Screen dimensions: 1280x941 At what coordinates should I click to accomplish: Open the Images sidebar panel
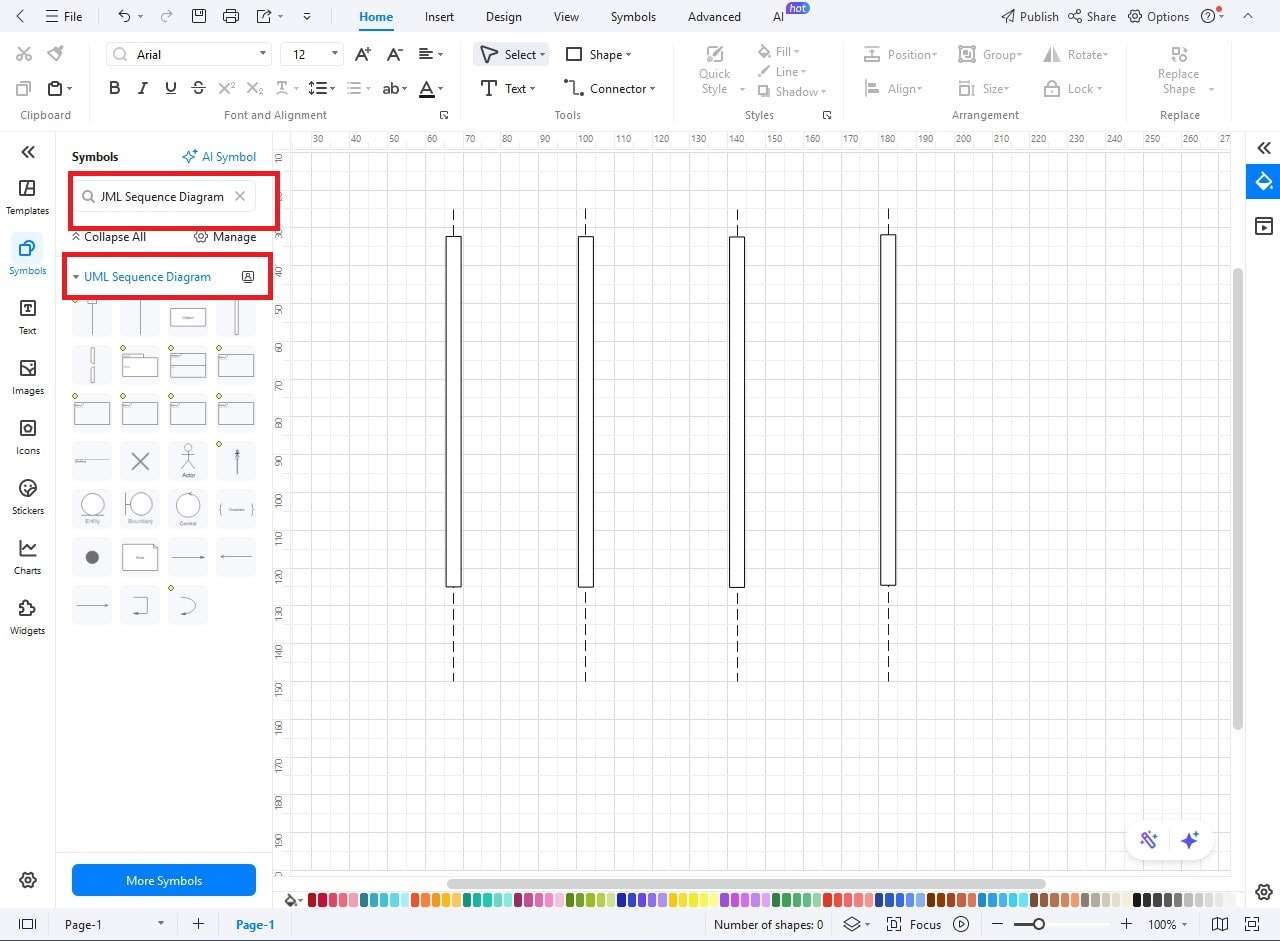28,377
